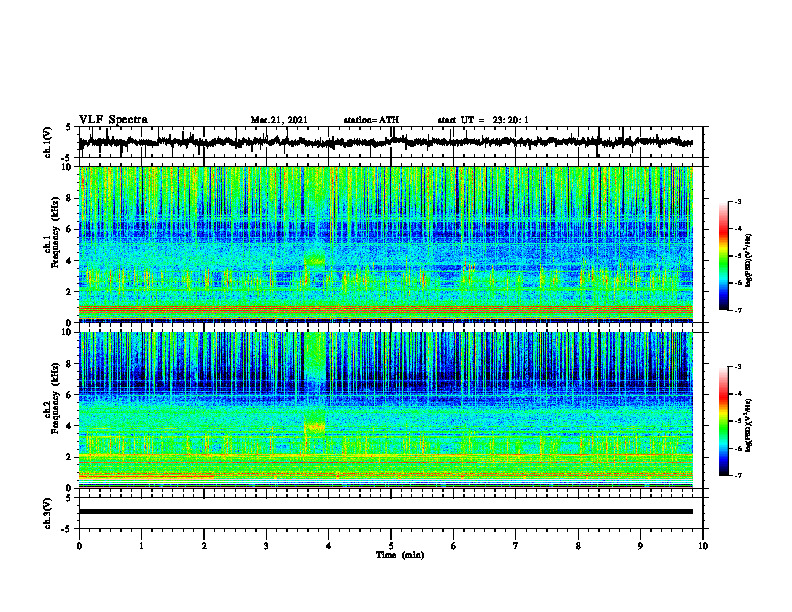The image size is (792, 612).
Task: Select the ch.1 spectrogram color bar
Action: pyautogui.click(x=724, y=256)
